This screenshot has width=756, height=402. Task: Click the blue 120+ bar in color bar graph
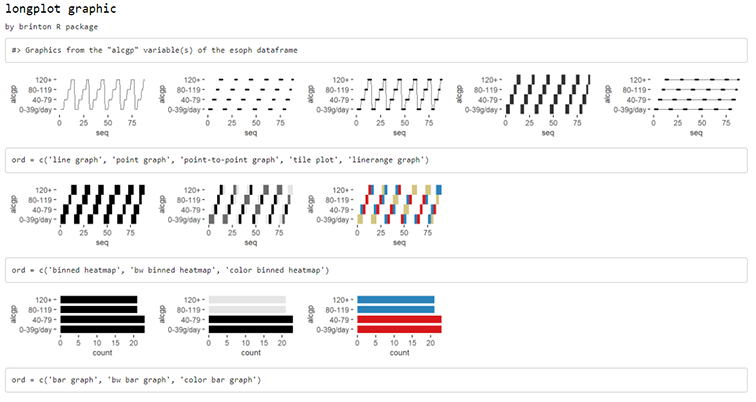(x=396, y=300)
